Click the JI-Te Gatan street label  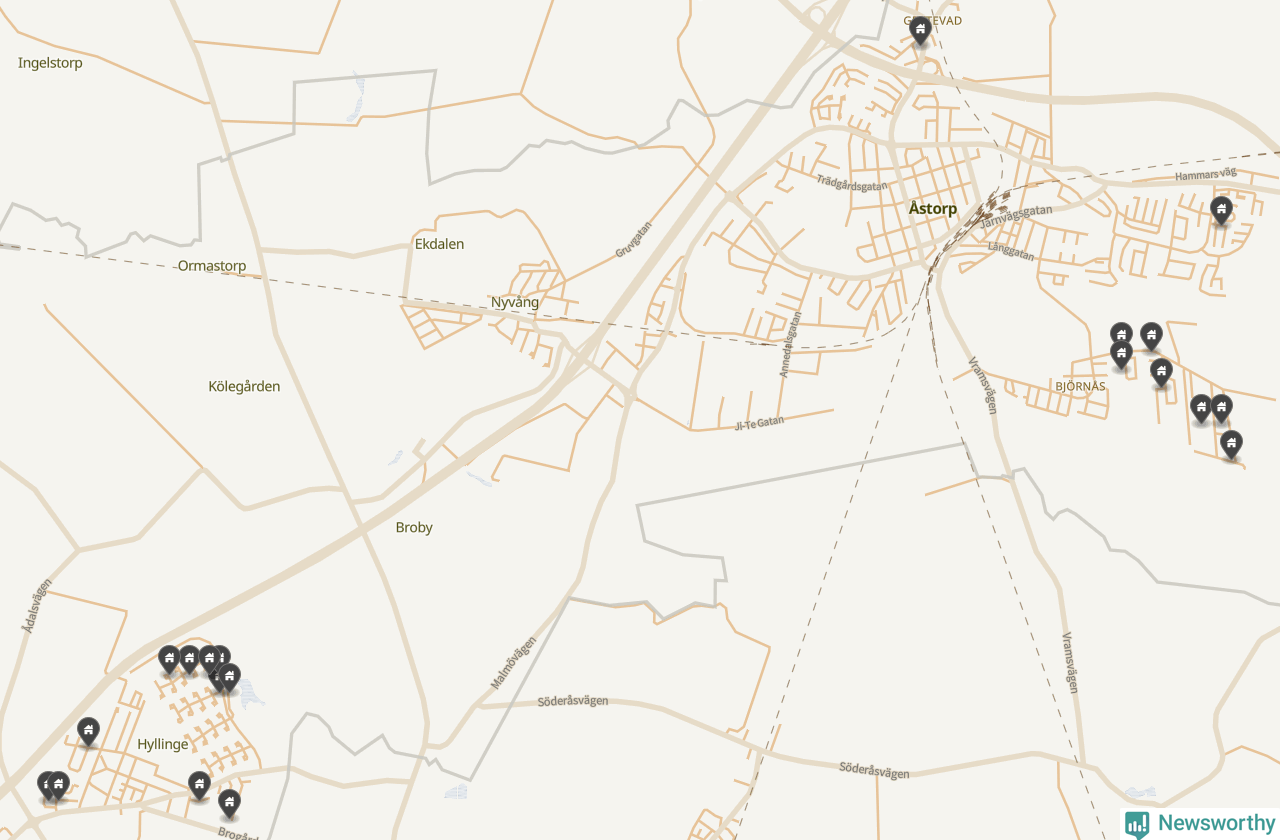point(759,423)
